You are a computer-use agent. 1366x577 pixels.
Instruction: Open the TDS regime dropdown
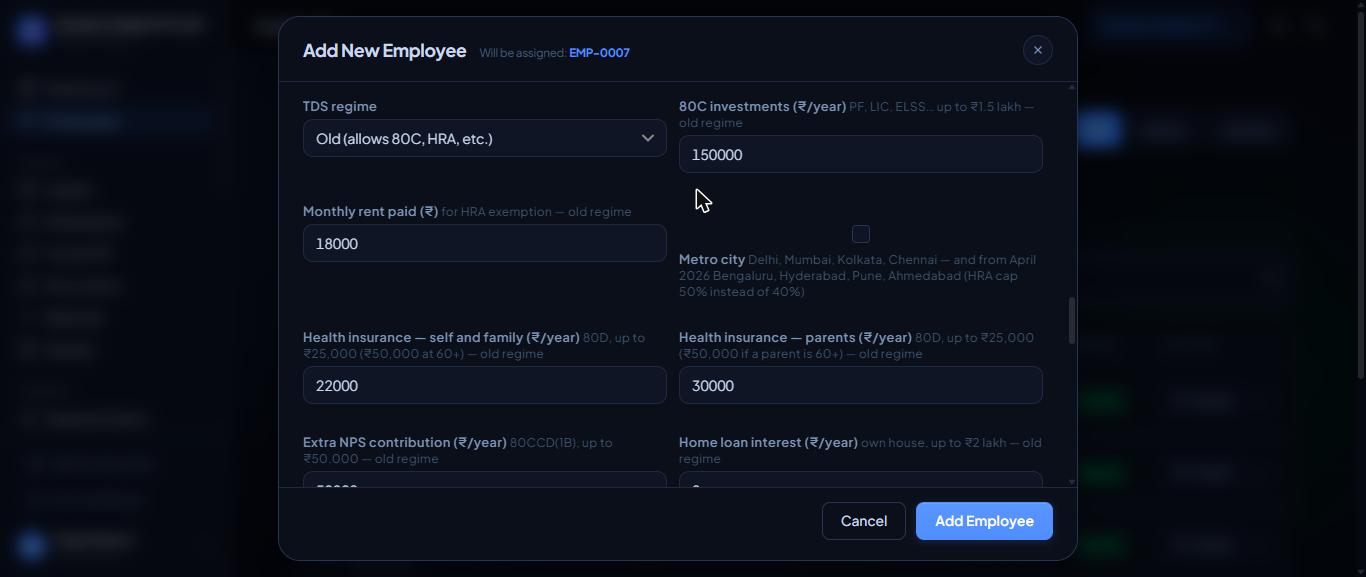pos(485,138)
